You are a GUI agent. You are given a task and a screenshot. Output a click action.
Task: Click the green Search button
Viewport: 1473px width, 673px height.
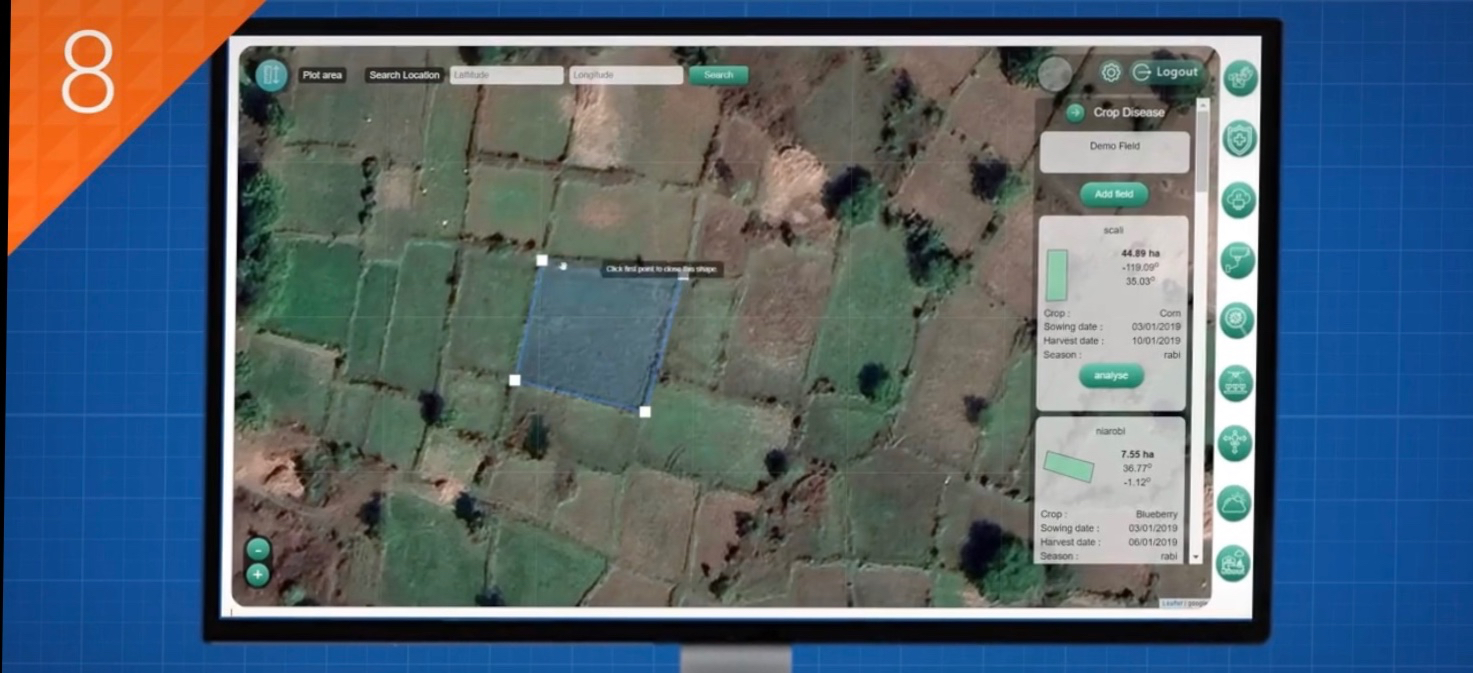tap(718, 75)
